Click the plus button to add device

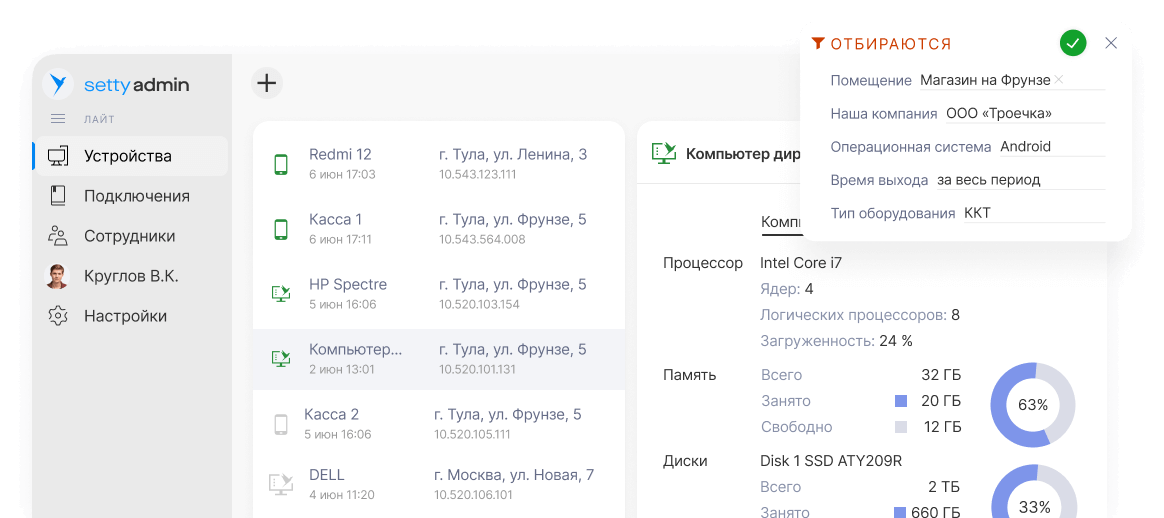click(266, 83)
